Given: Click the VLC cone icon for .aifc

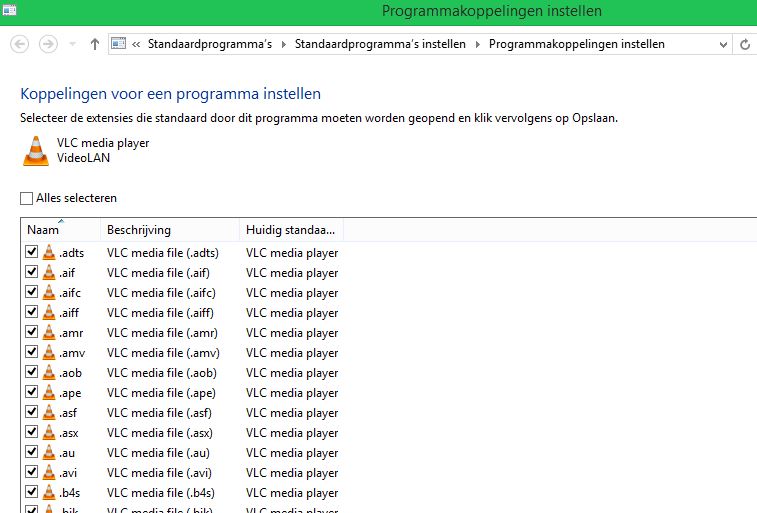Looking at the screenshot, I should 49,292.
